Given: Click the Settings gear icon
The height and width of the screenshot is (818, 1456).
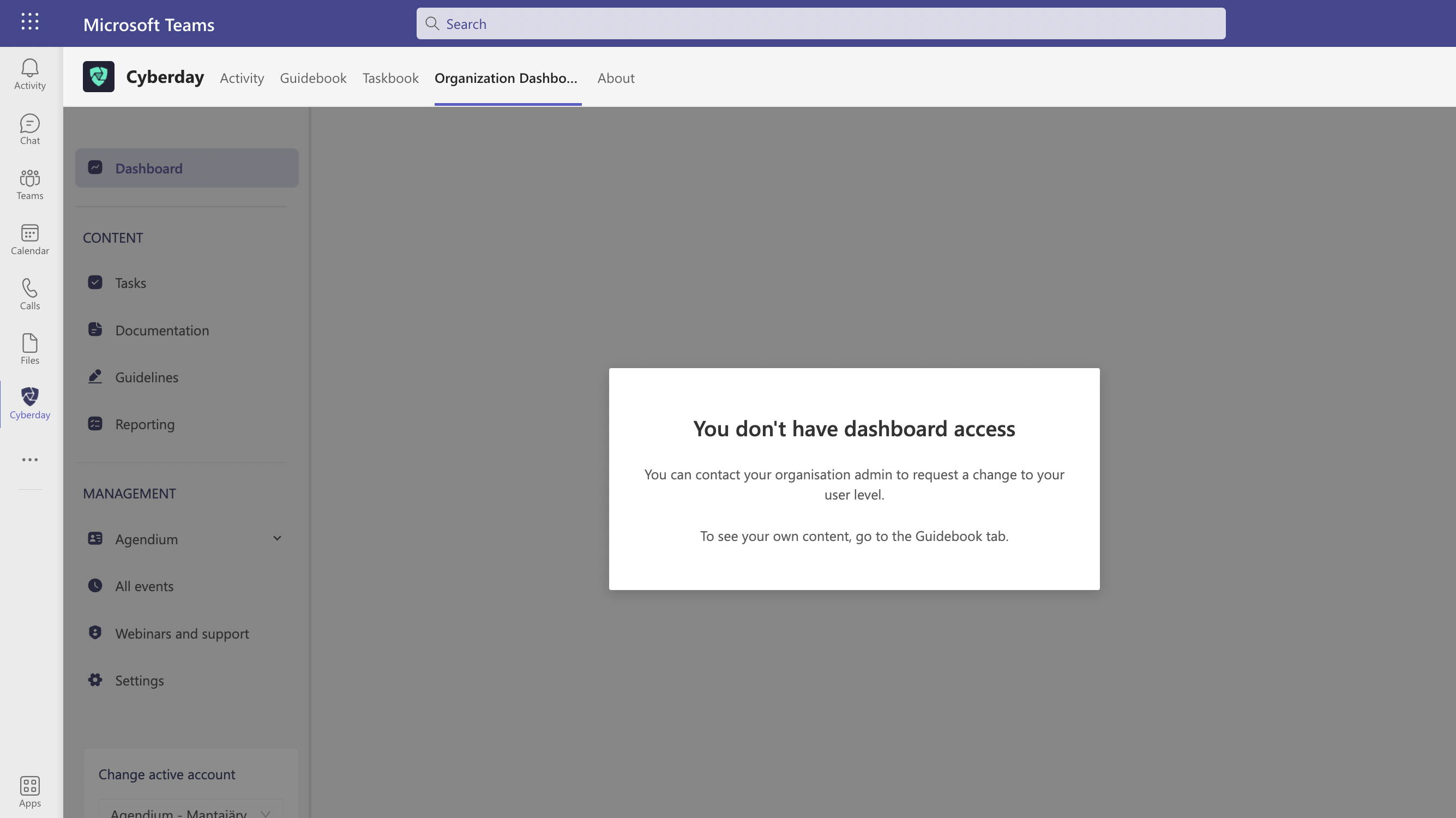Looking at the screenshot, I should point(95,680).
